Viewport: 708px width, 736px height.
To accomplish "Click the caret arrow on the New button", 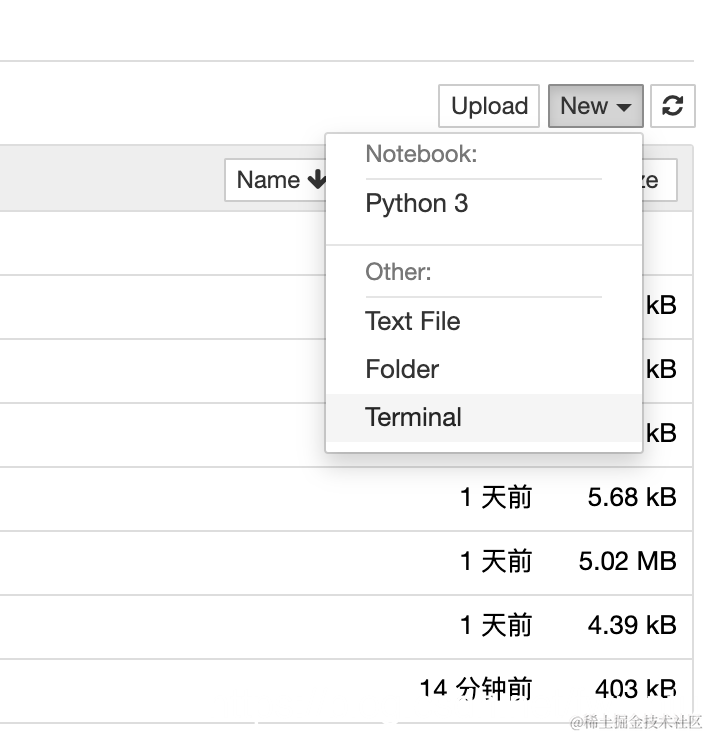I will (624, 107).
